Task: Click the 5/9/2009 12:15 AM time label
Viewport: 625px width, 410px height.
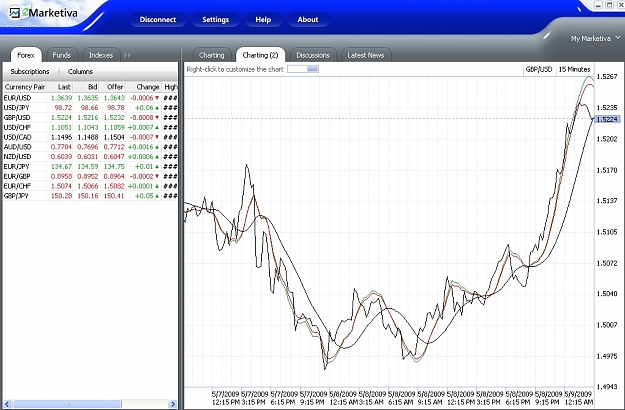Action: click(579, 398)
